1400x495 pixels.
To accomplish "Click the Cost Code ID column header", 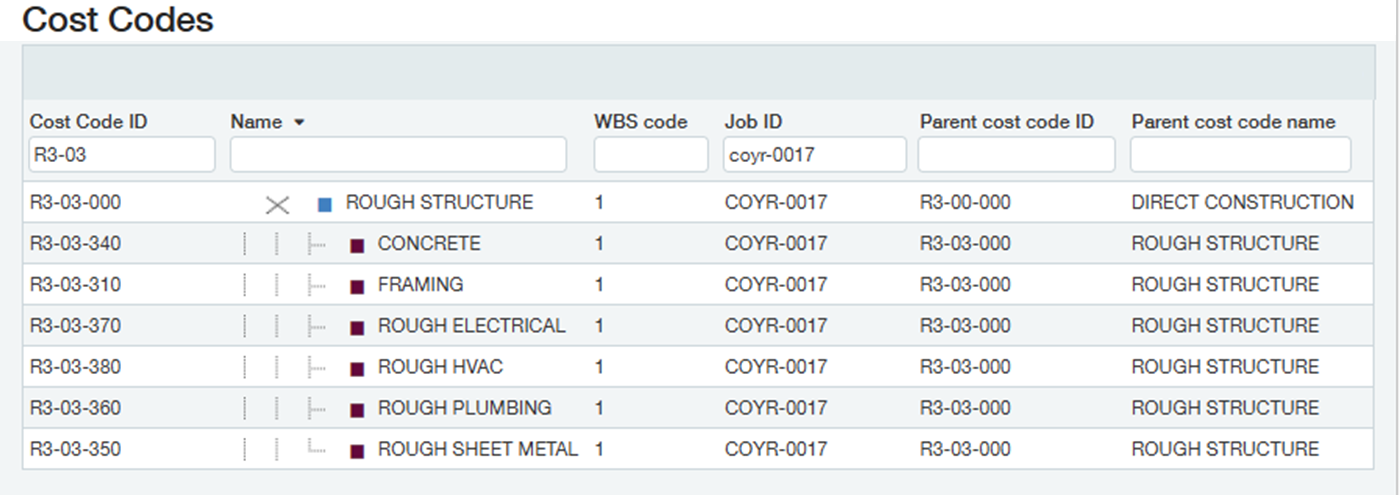I will tap(89, 122).
